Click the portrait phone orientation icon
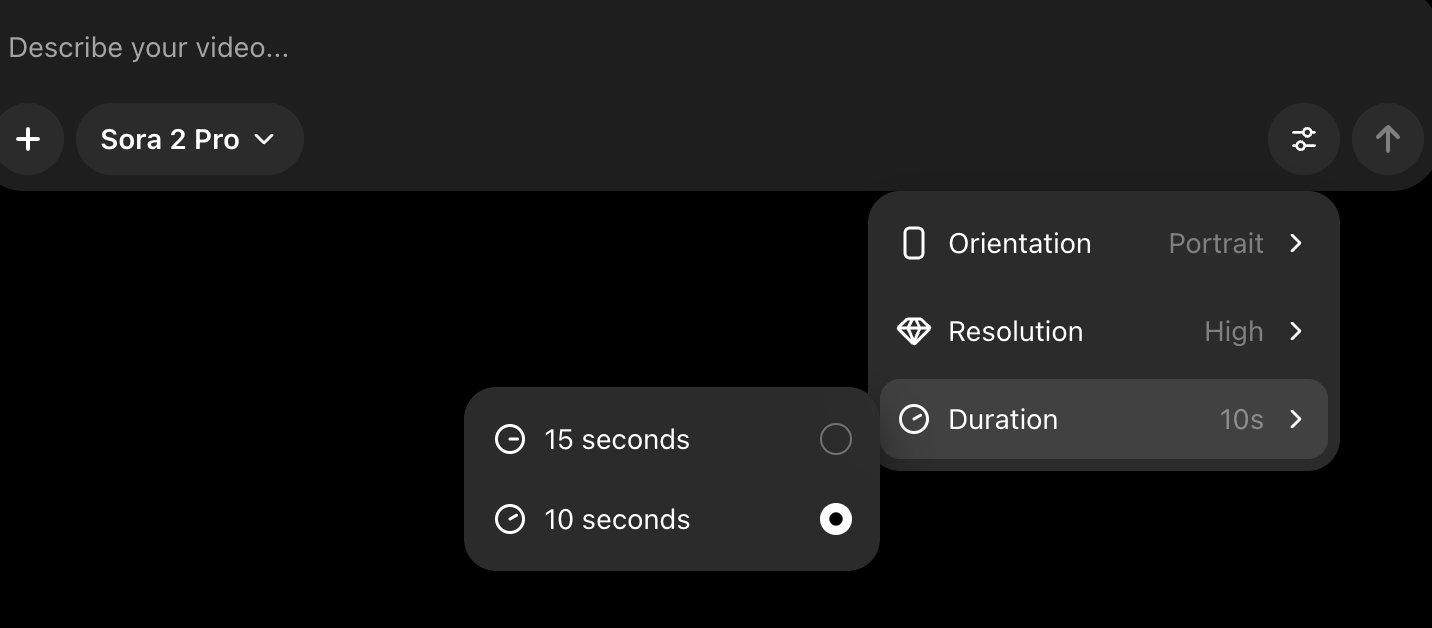The image size is (1432, 628). (913, 244)
